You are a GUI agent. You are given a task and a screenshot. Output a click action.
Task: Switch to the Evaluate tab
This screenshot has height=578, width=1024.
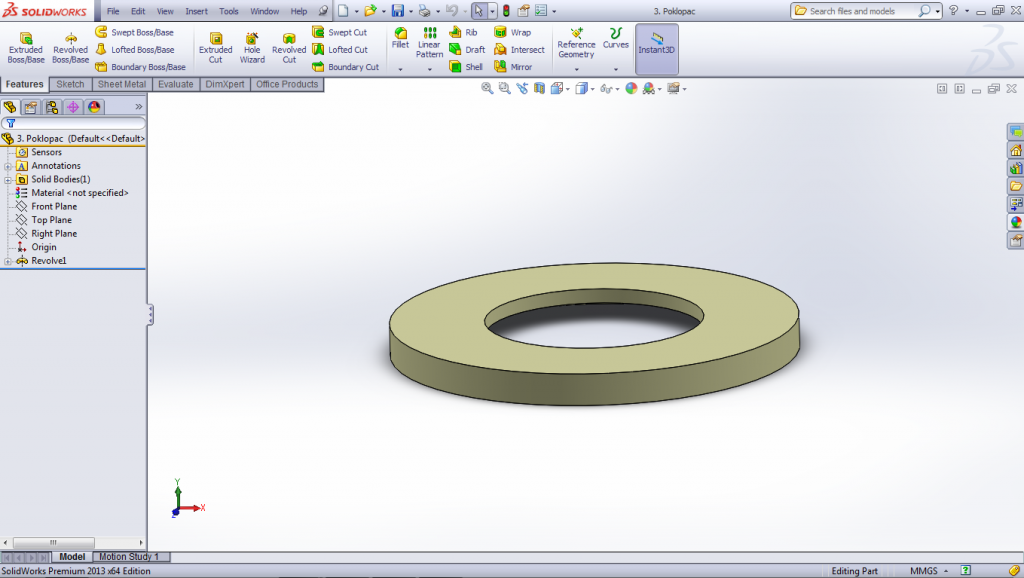tap(176, 84)
